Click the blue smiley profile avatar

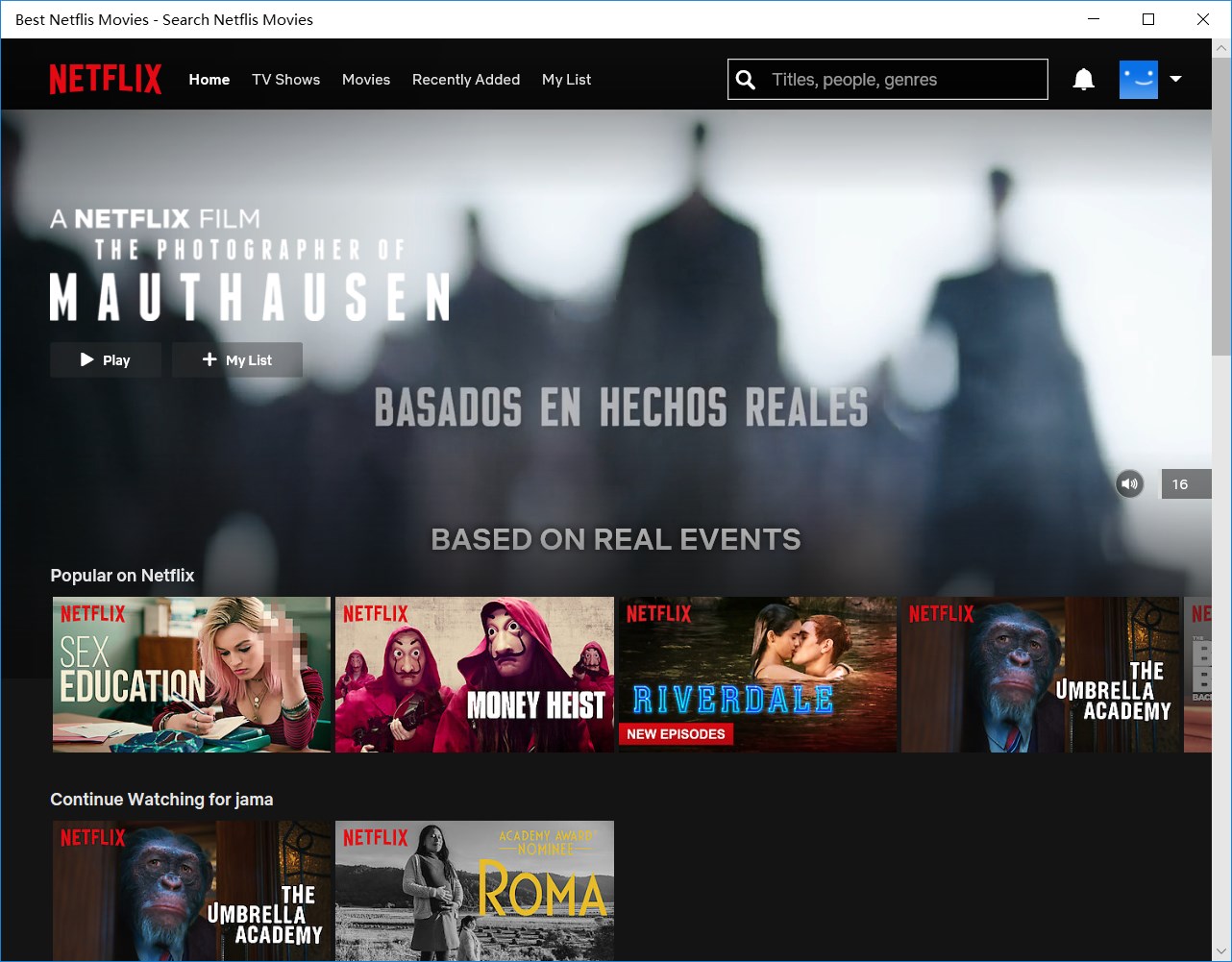(x=1139, y=80)
